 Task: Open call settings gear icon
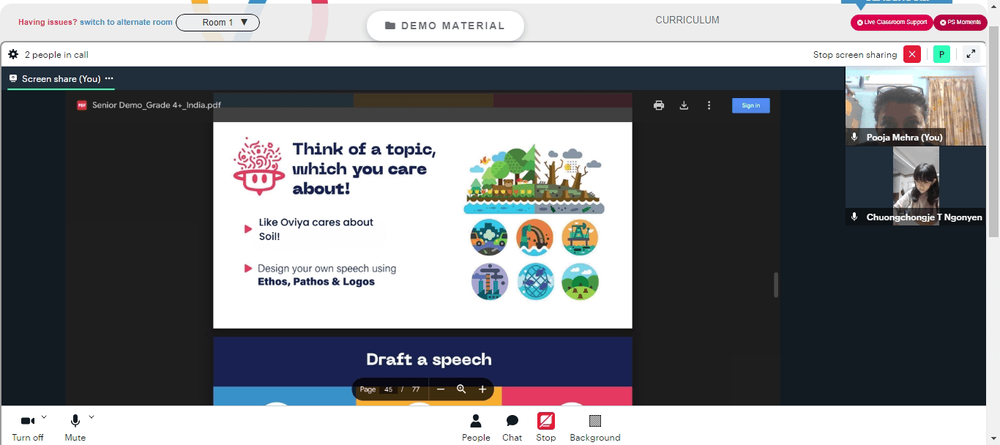pos(13,55)
